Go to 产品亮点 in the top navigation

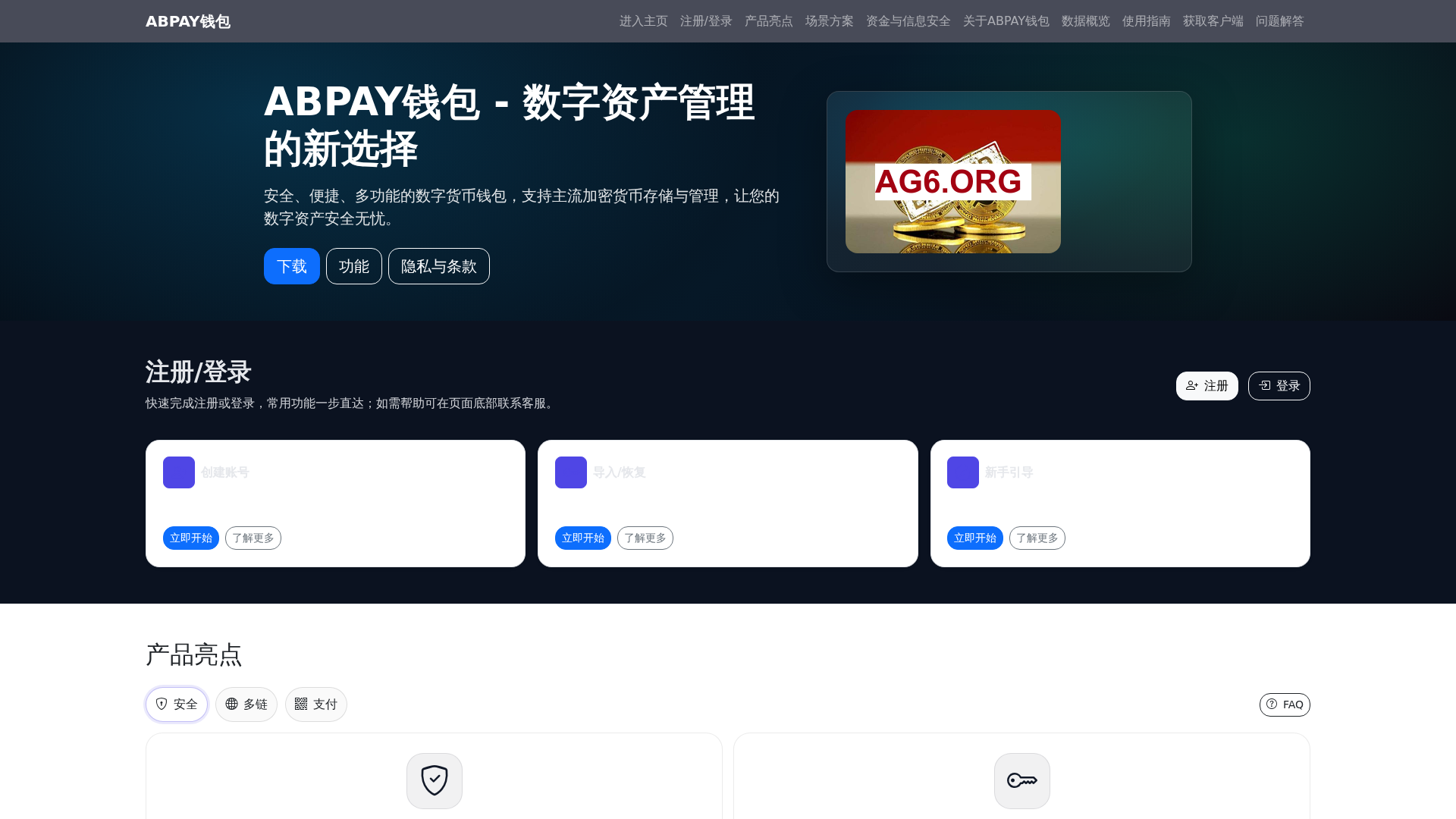(768, 21)
